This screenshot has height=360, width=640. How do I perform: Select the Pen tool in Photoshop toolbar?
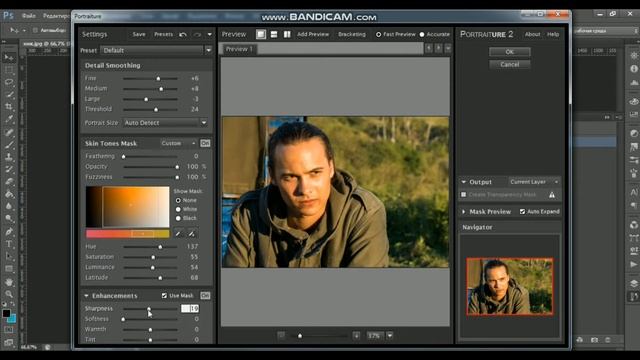9,232
